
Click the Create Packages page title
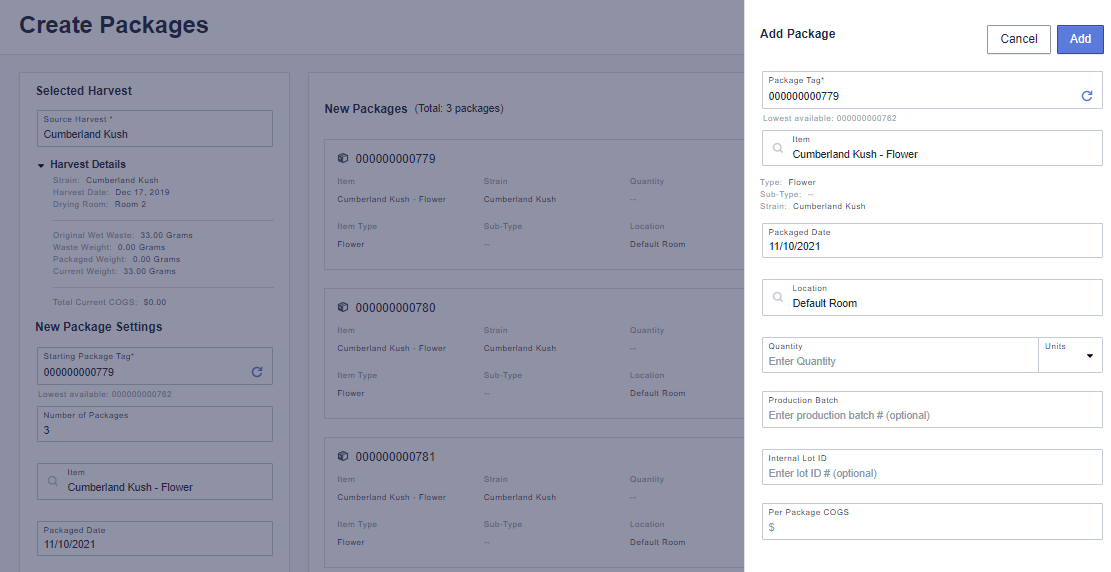coord(114,25)
